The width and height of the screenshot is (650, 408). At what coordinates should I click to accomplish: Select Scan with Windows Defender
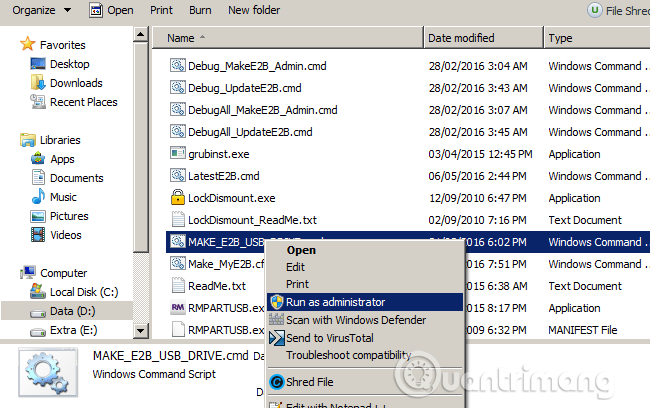coord(356,320)
